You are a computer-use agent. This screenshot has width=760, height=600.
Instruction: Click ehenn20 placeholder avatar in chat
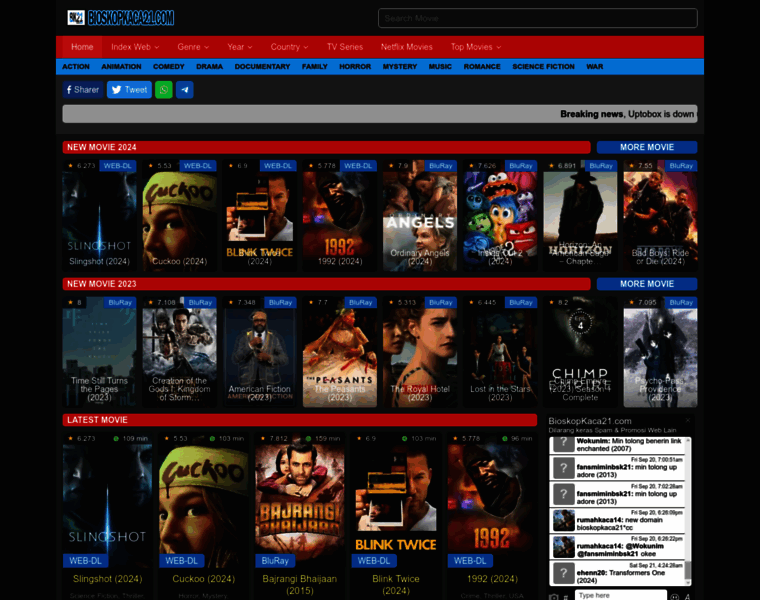coord(564,573)
